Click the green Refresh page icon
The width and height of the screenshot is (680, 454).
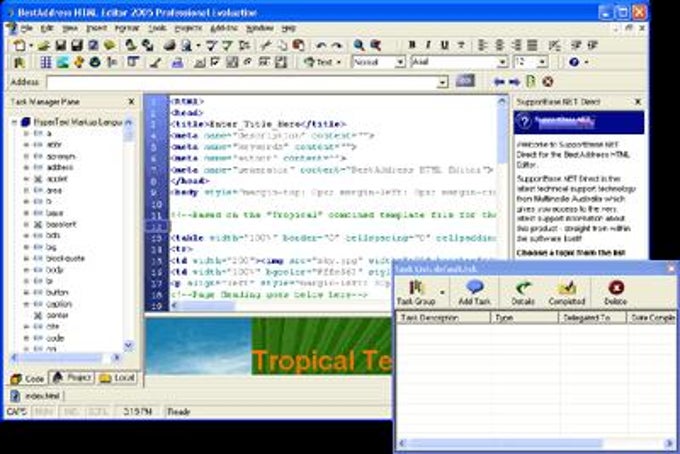click(530, 81)
